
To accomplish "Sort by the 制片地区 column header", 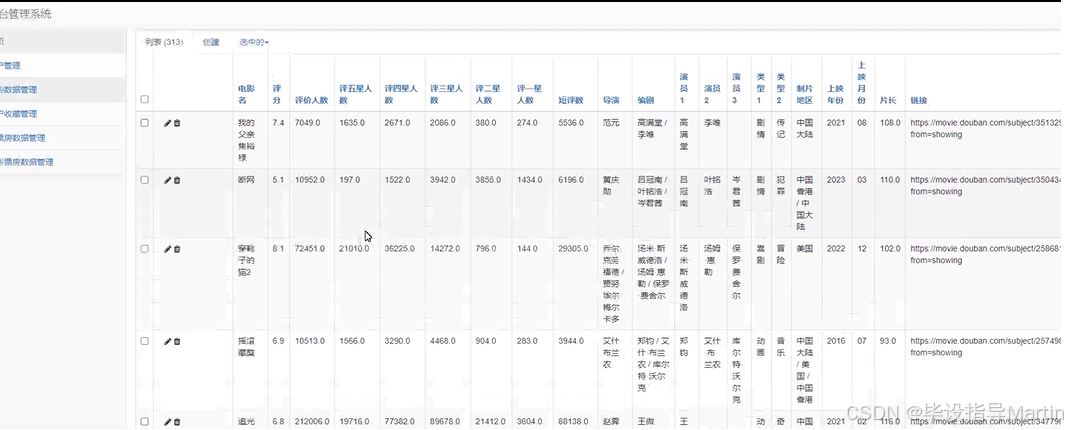I will tap(805, 94).
